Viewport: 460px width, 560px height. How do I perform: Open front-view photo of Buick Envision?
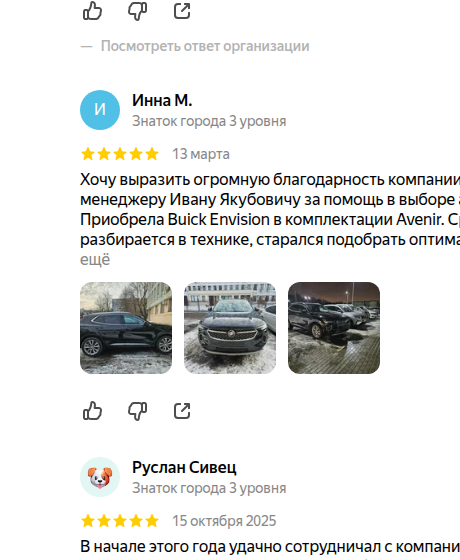click(230, 328)
